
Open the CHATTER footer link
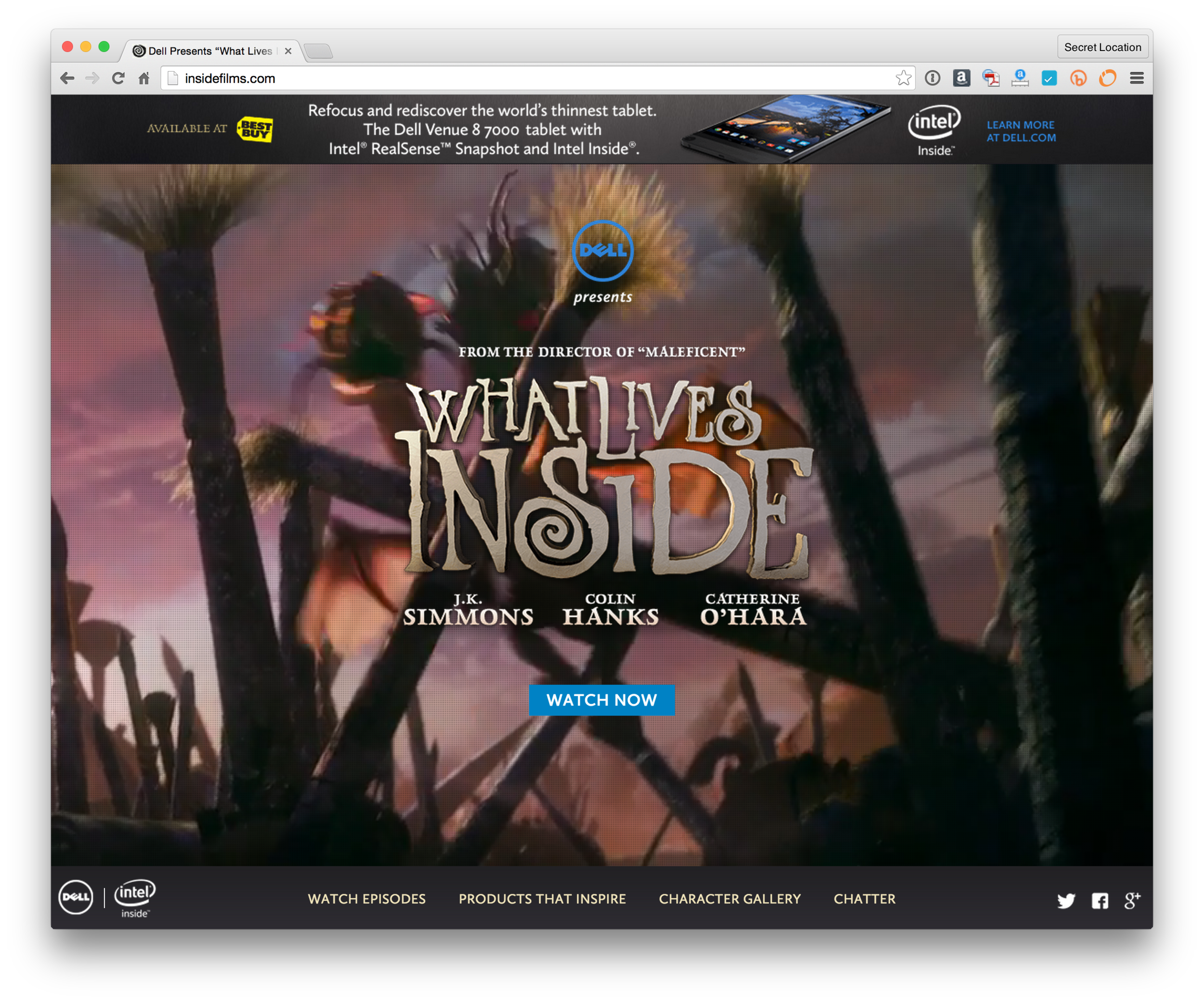pyautogui.click(x=864, y=899)
